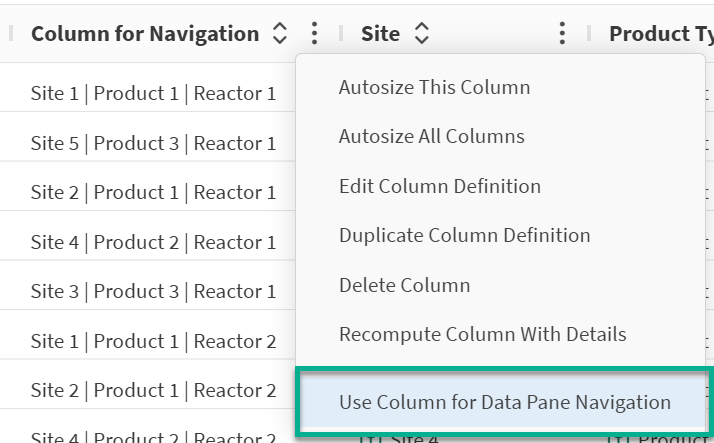Image resolution: width=714 pixels, height=443 pixels.
Task: Click the Site column header label
Action: [380, 34]
